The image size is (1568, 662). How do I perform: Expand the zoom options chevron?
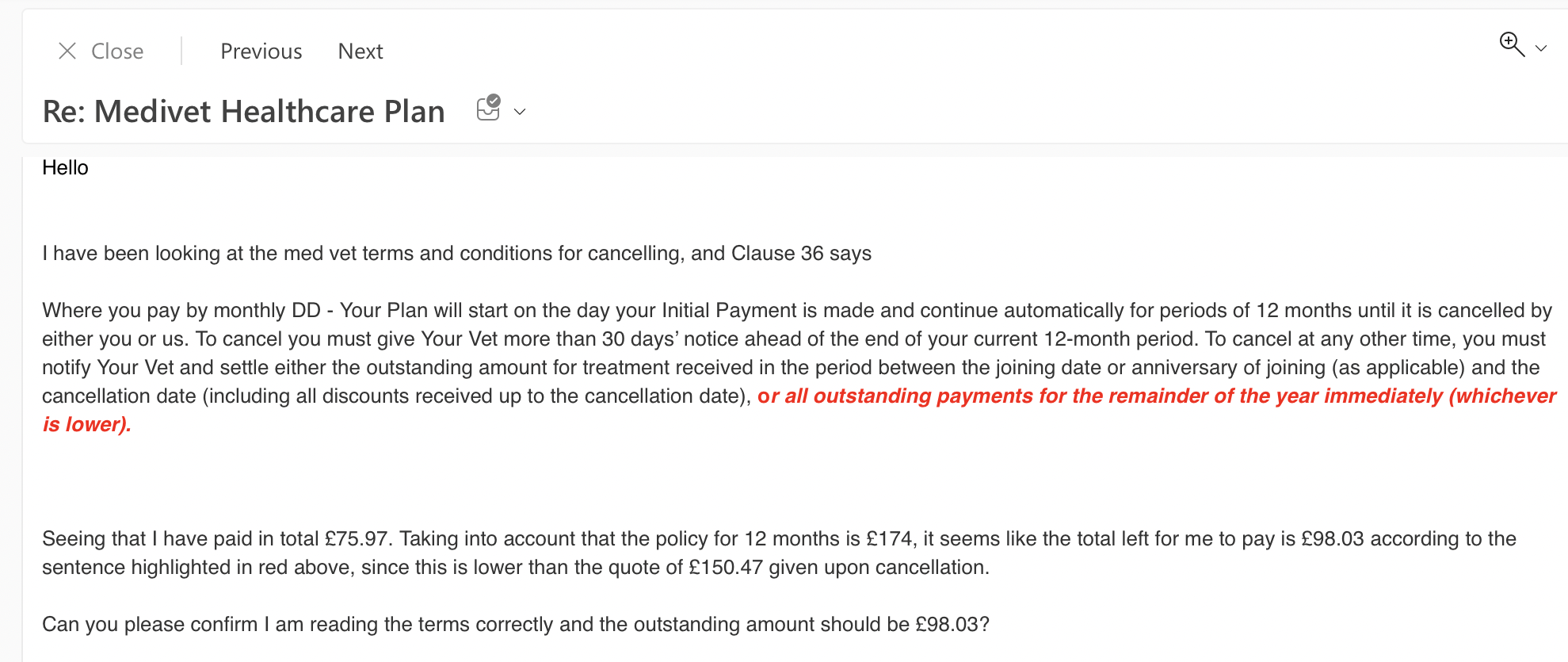tap(1541, 48)
